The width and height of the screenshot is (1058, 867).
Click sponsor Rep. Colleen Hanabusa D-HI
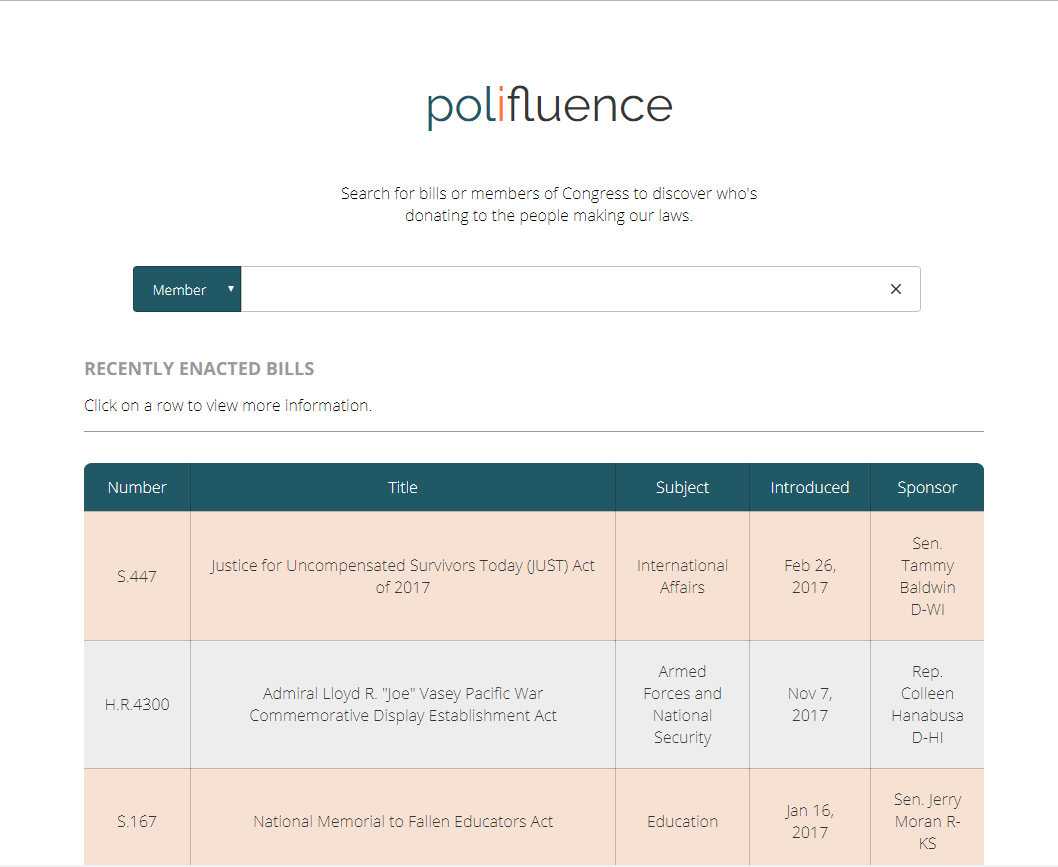click(x=927, y=704)
